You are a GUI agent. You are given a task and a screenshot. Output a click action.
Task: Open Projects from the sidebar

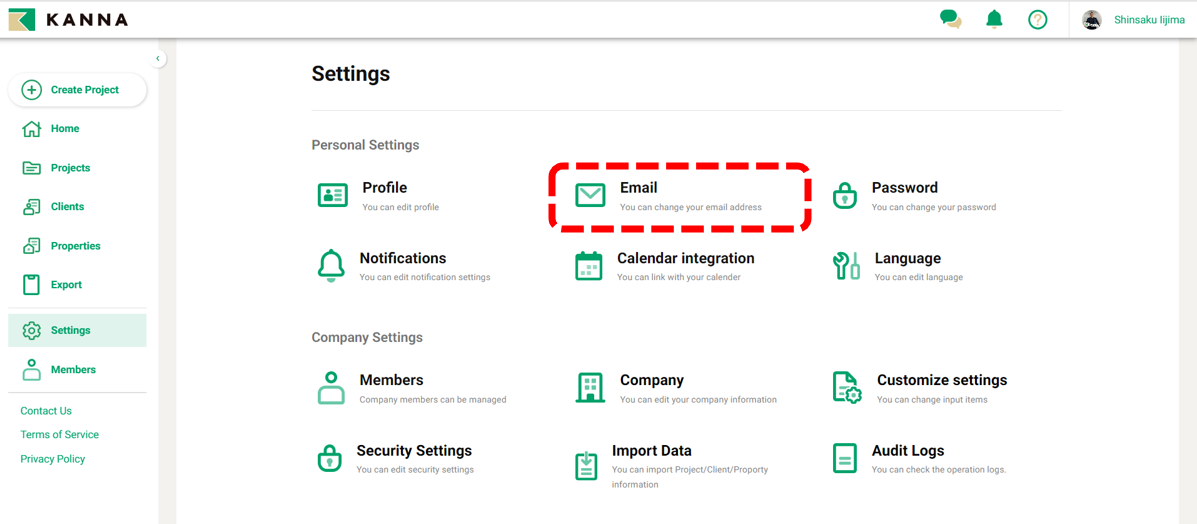[x=70, y=168]
